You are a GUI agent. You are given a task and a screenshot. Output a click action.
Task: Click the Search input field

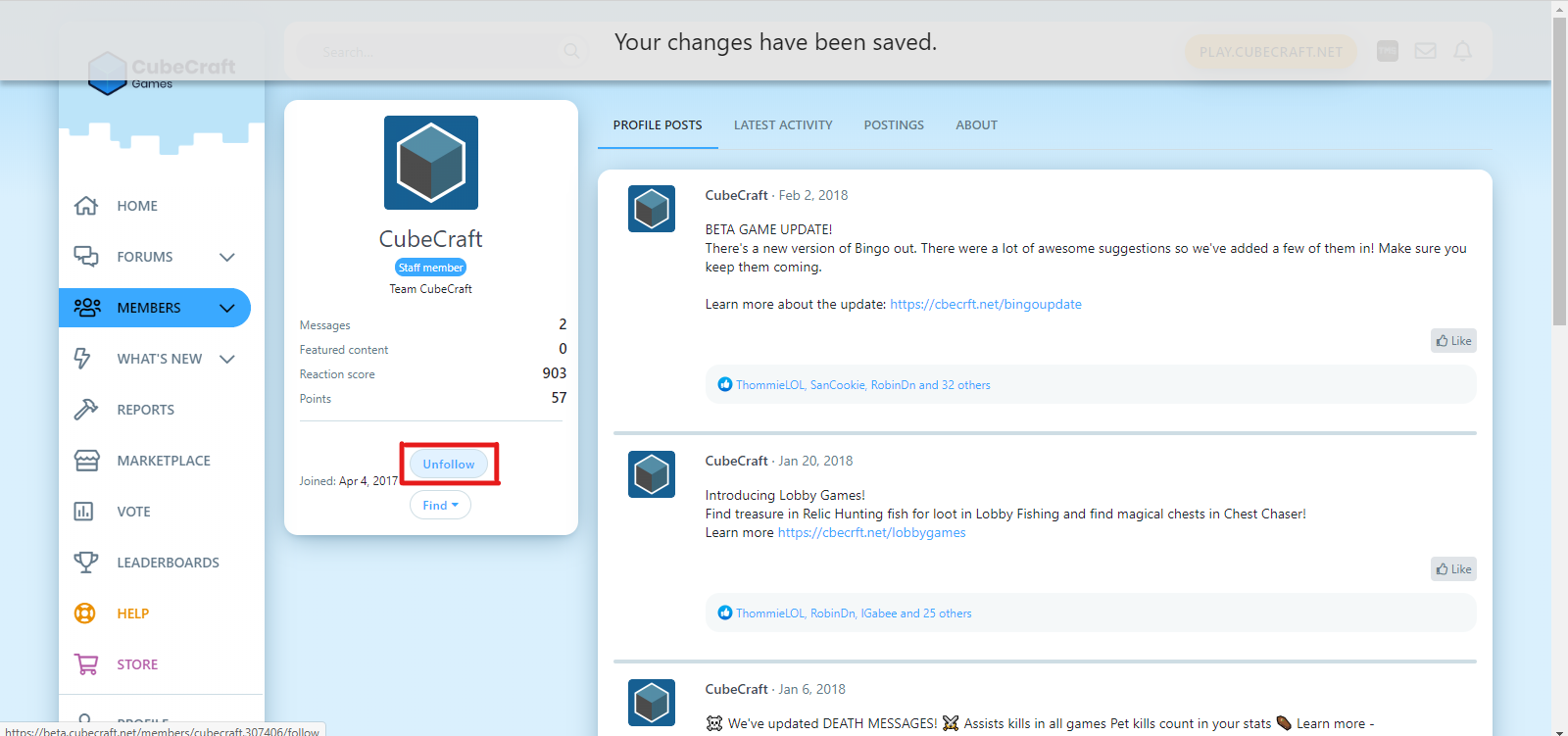(x=441, y=51)
